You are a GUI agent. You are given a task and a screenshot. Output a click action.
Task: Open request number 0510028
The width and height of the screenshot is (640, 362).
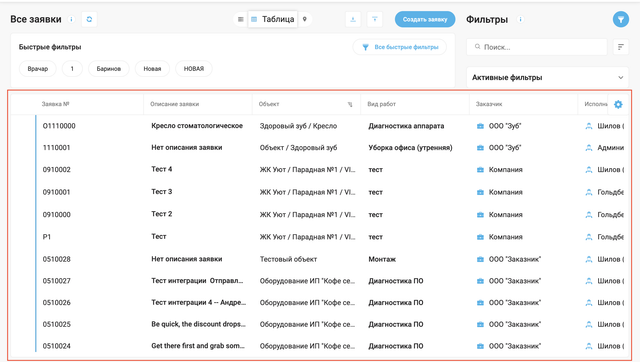click(57, 259)
